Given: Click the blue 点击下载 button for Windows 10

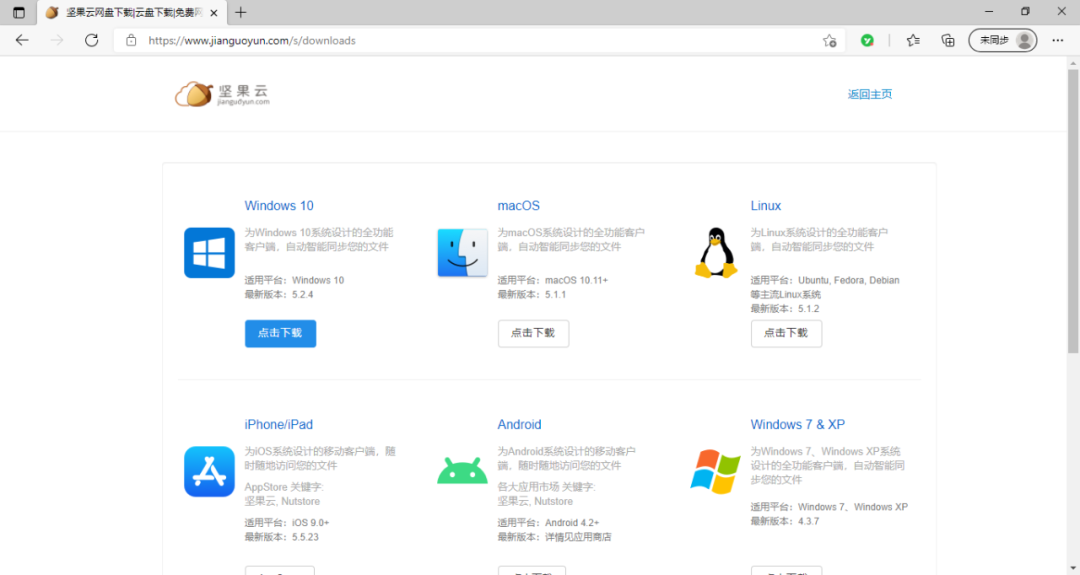Looking at the screenshot, I should [280, 333].
